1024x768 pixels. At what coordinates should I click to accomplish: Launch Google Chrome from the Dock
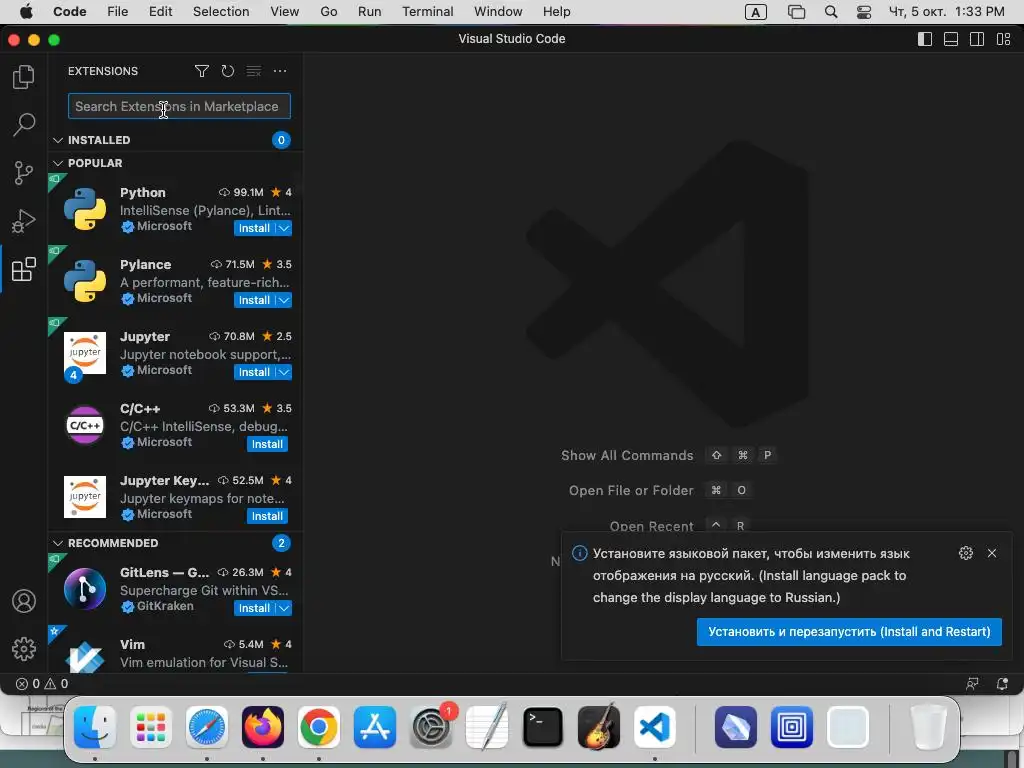click(319, 726)
